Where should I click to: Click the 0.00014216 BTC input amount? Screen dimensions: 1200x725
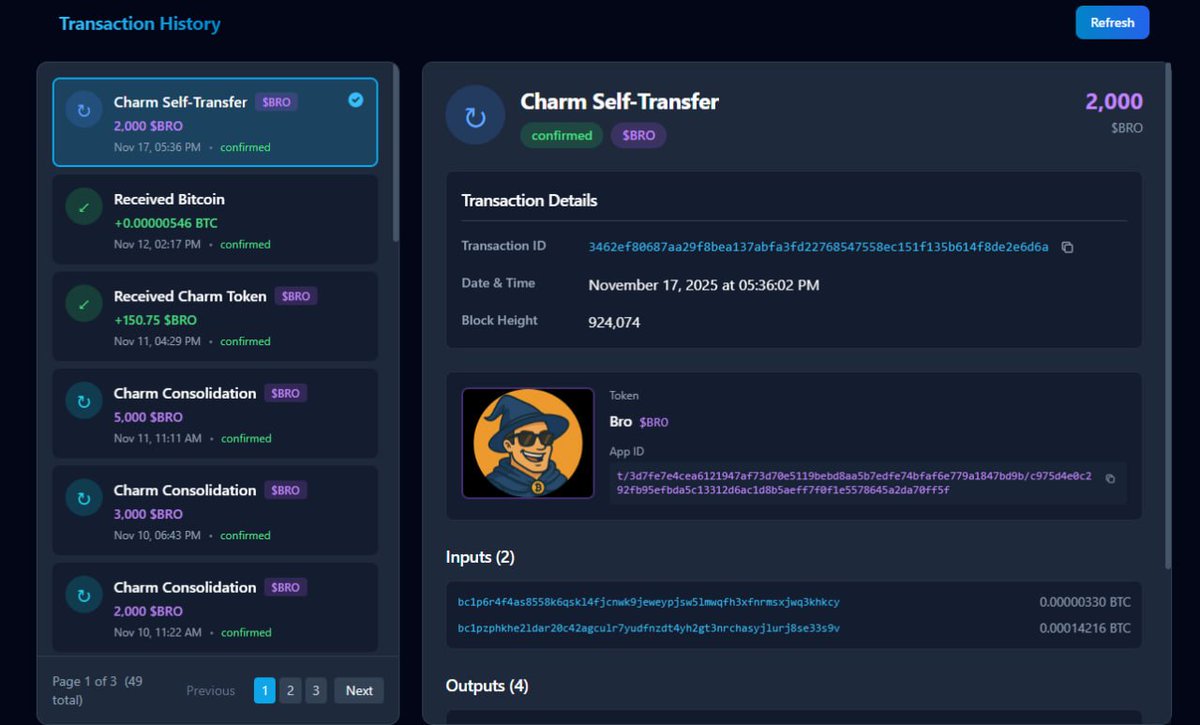[1085, 628]
